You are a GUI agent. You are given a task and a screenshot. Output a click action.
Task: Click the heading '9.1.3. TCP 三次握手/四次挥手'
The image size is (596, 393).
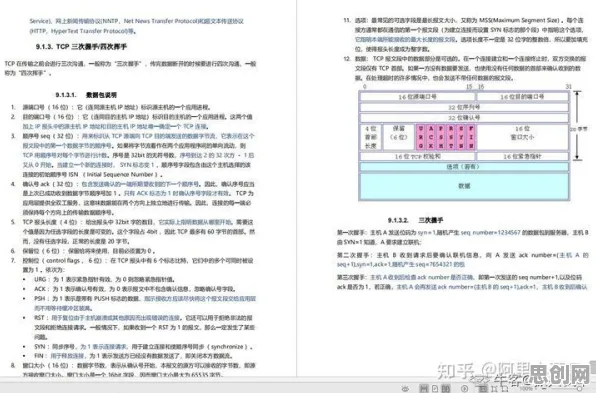[x=81, y=47]
